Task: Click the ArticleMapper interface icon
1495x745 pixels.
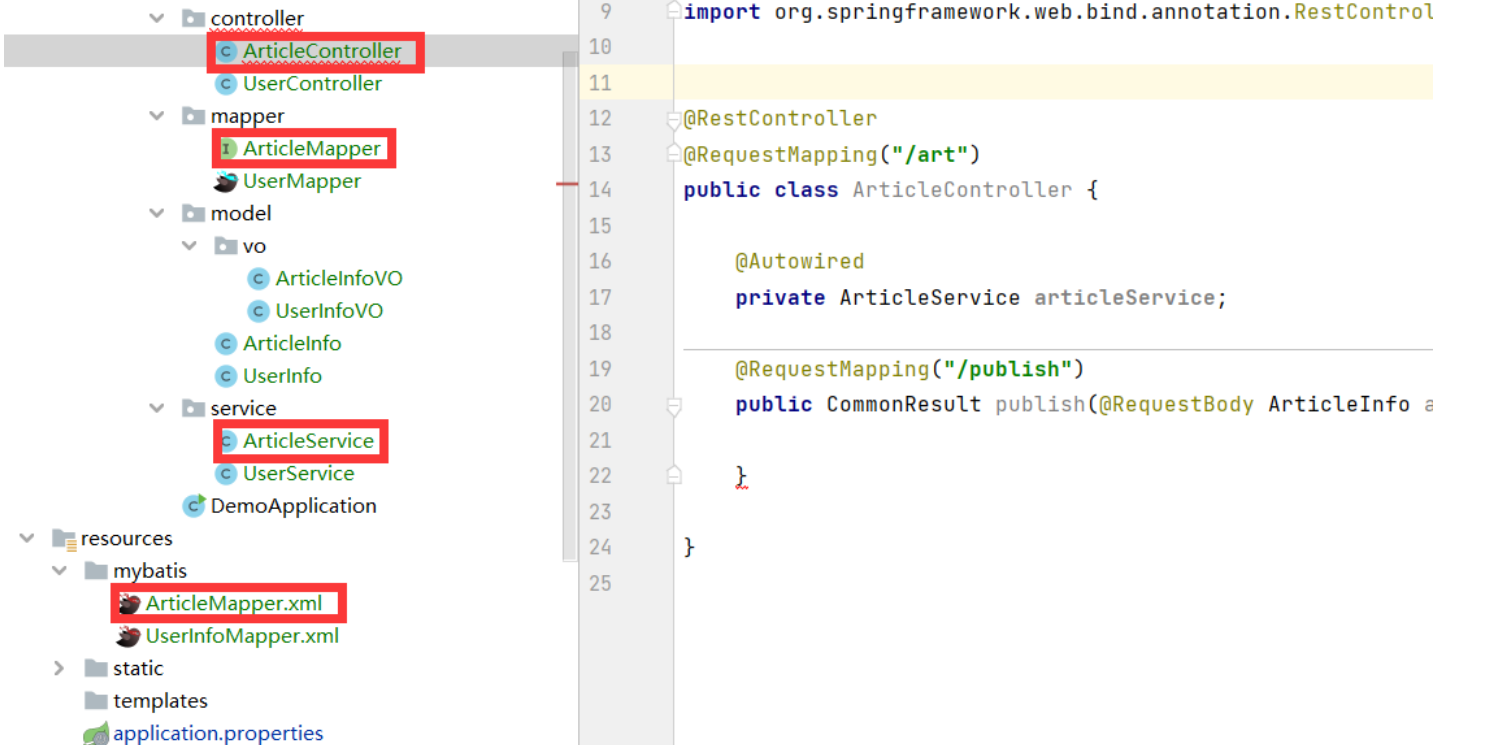Action: [x=227, y=149]
